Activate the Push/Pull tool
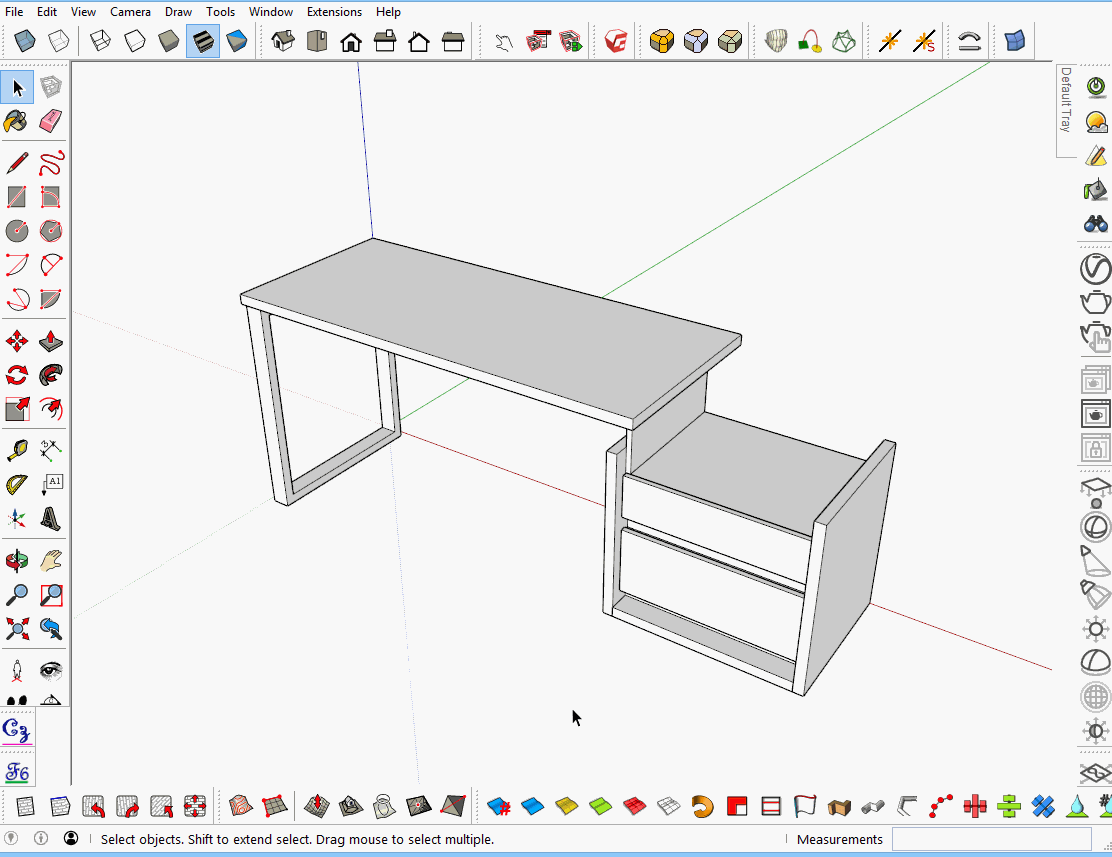The image size is (1112, 857). pos(51,342)
